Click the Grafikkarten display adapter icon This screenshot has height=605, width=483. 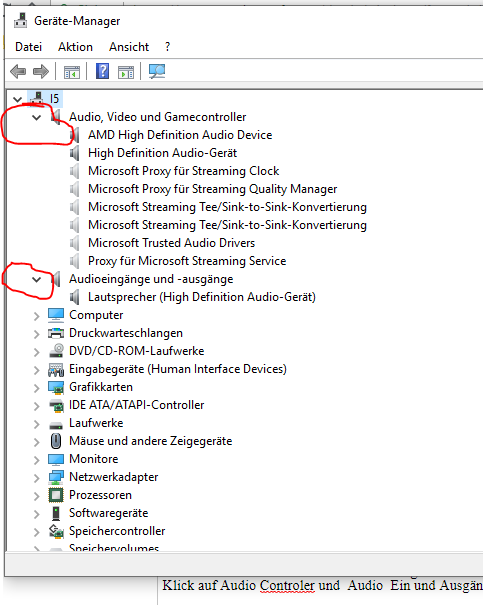click(x=56, y=387)
